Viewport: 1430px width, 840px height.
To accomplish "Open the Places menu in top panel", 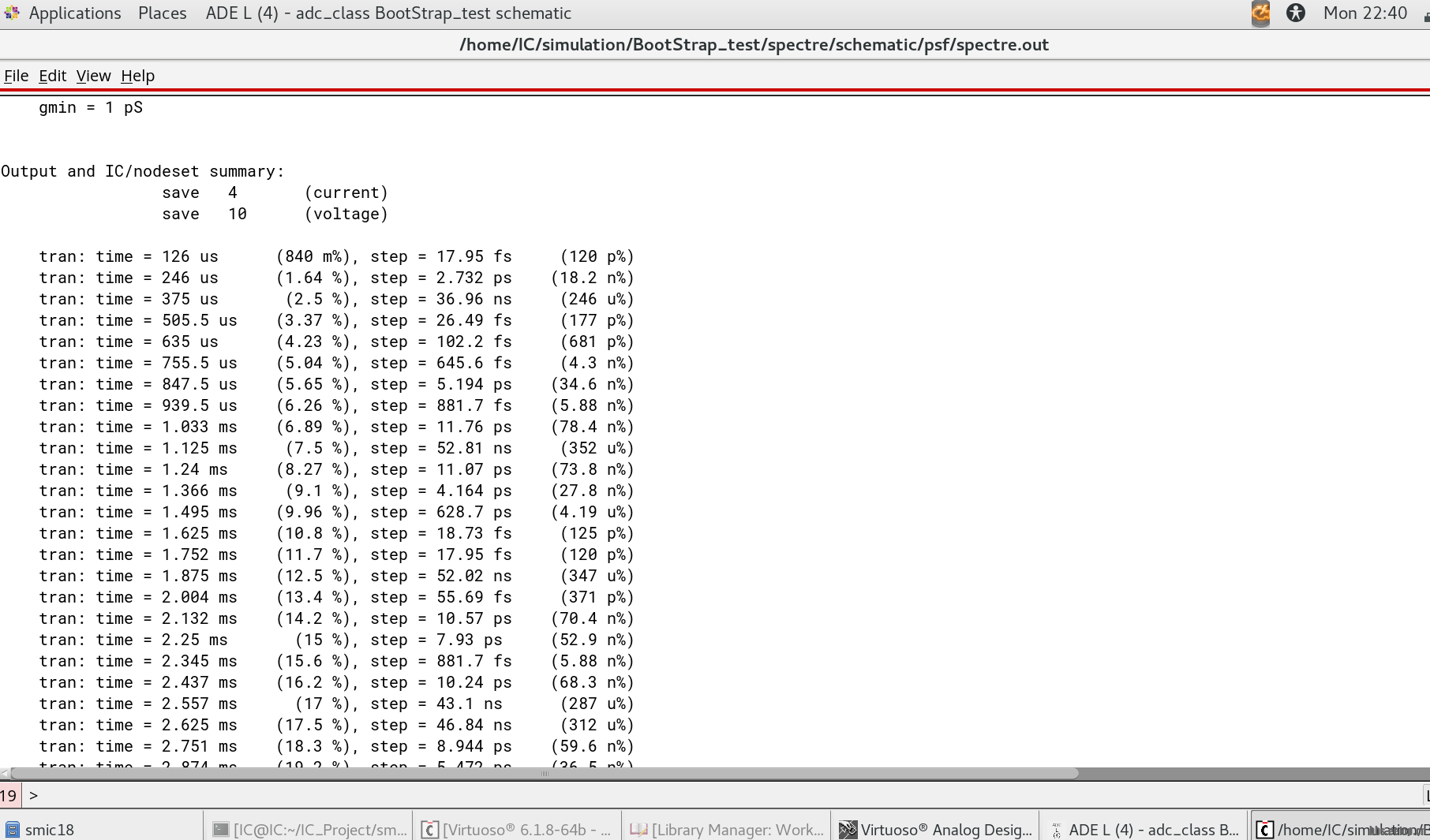I will (162, 13).
